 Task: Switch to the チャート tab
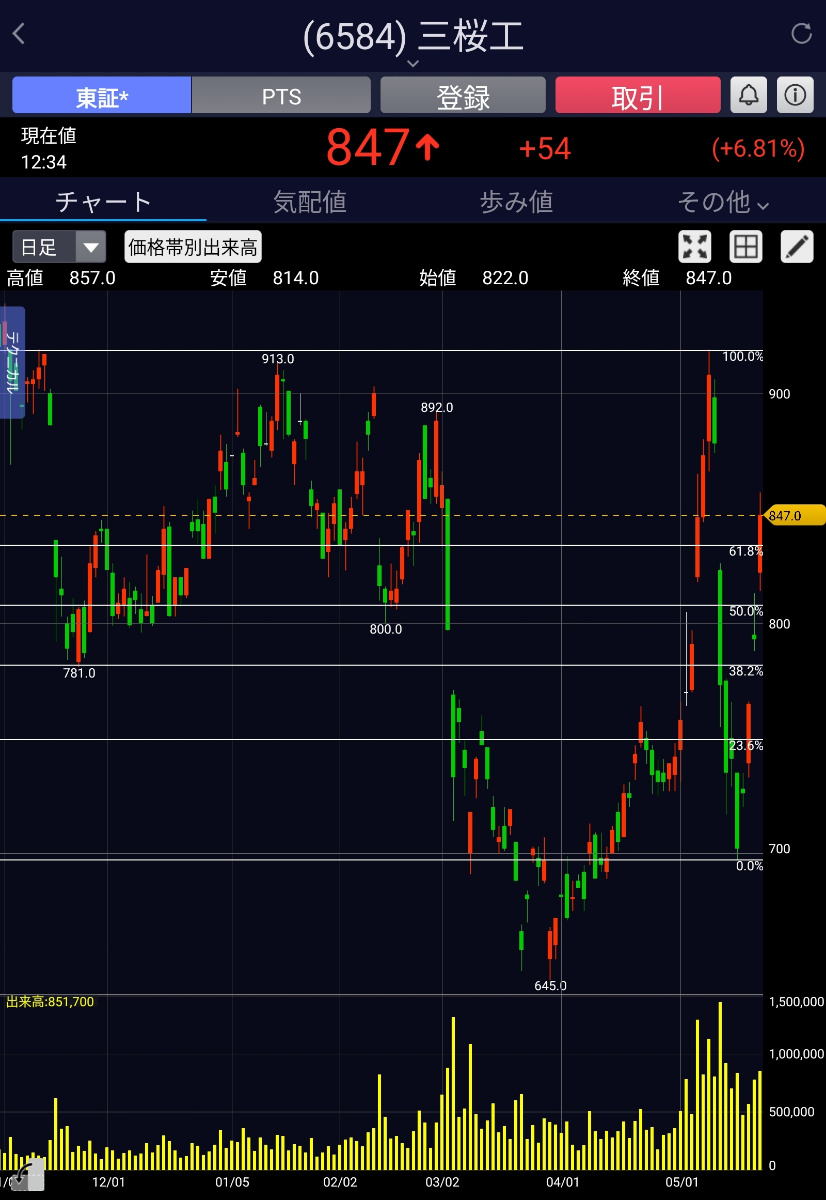click(x=103, y=202)
